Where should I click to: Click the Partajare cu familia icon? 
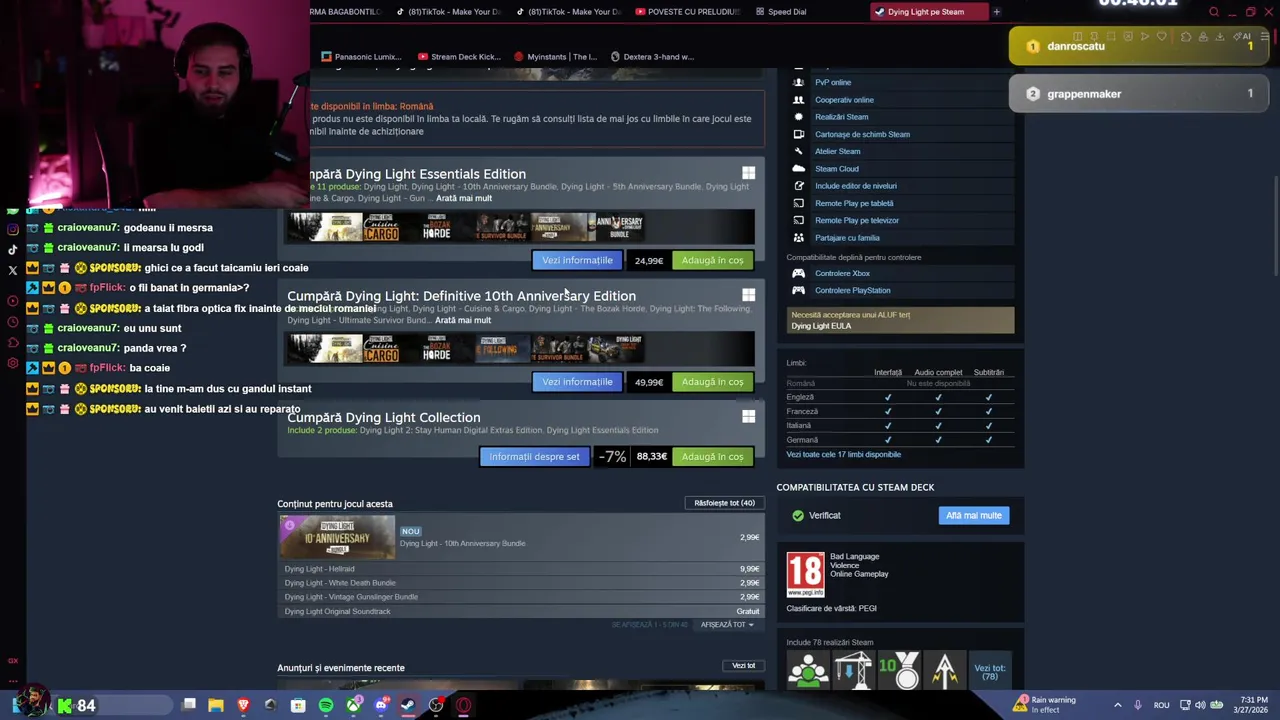click(798, 238)
